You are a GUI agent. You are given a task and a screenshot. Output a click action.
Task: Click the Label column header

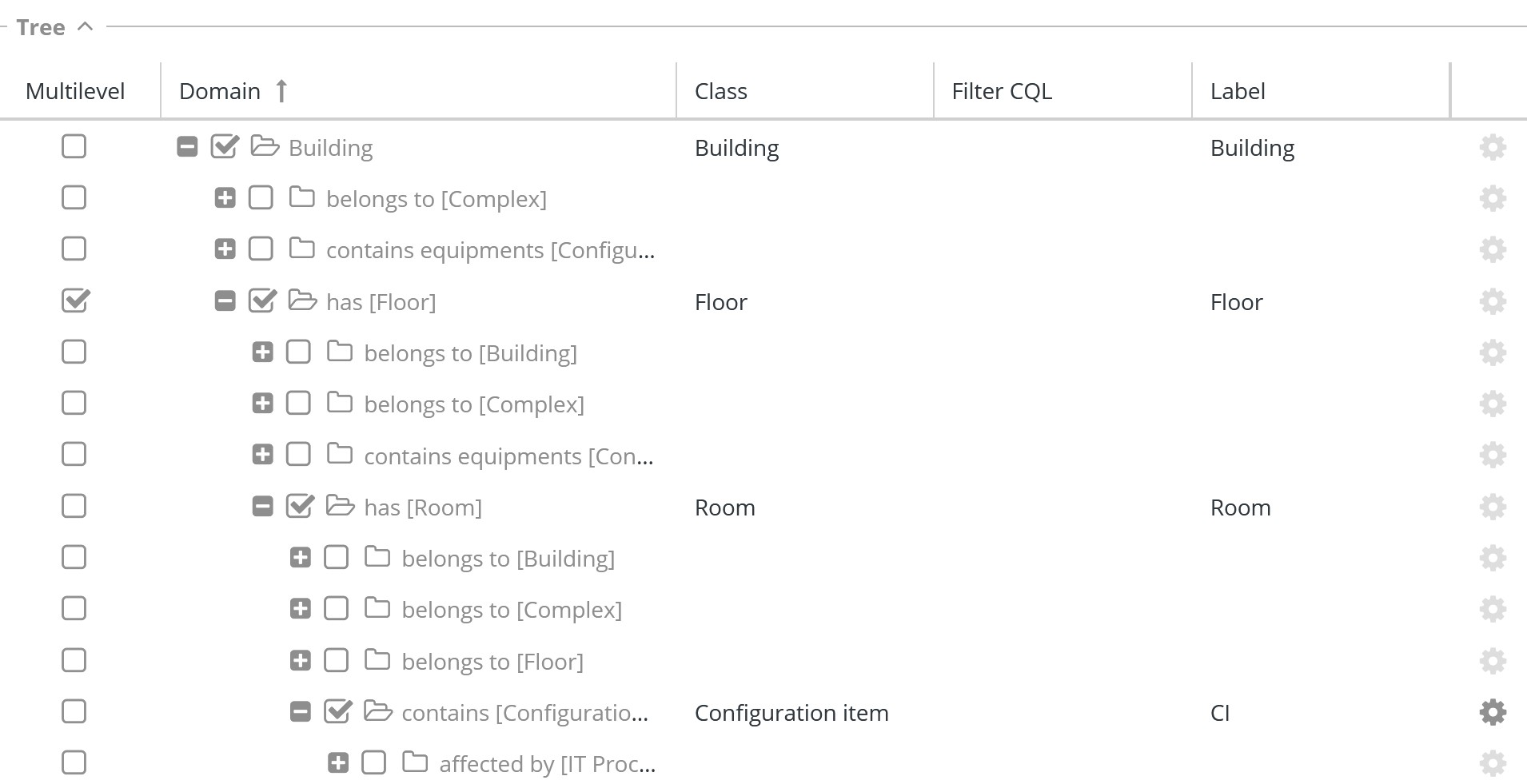[1238, 91]
